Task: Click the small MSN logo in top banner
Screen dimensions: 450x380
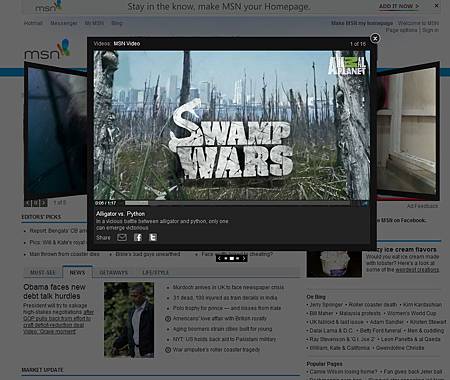Action: coord(49,6)
